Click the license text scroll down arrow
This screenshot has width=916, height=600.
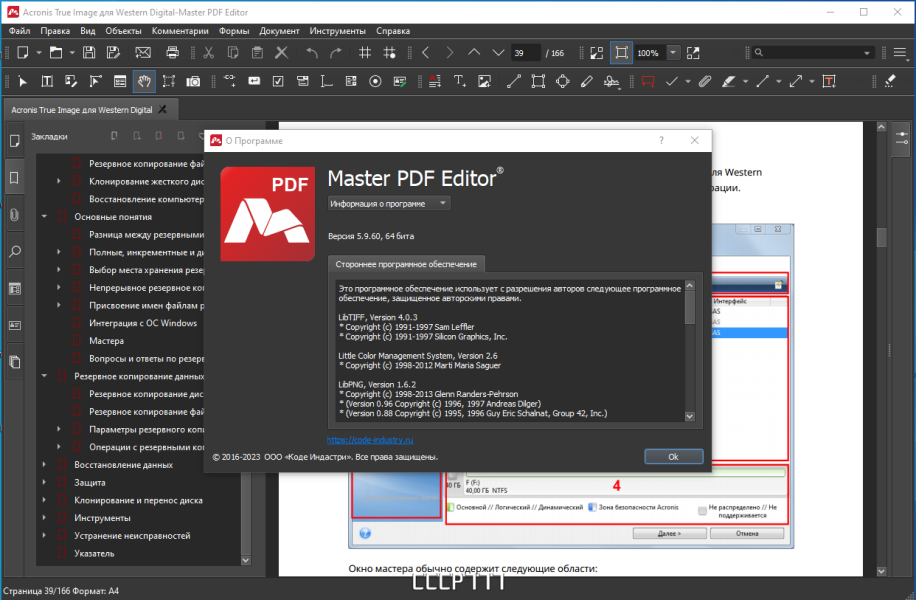click(x=690, y=417)
